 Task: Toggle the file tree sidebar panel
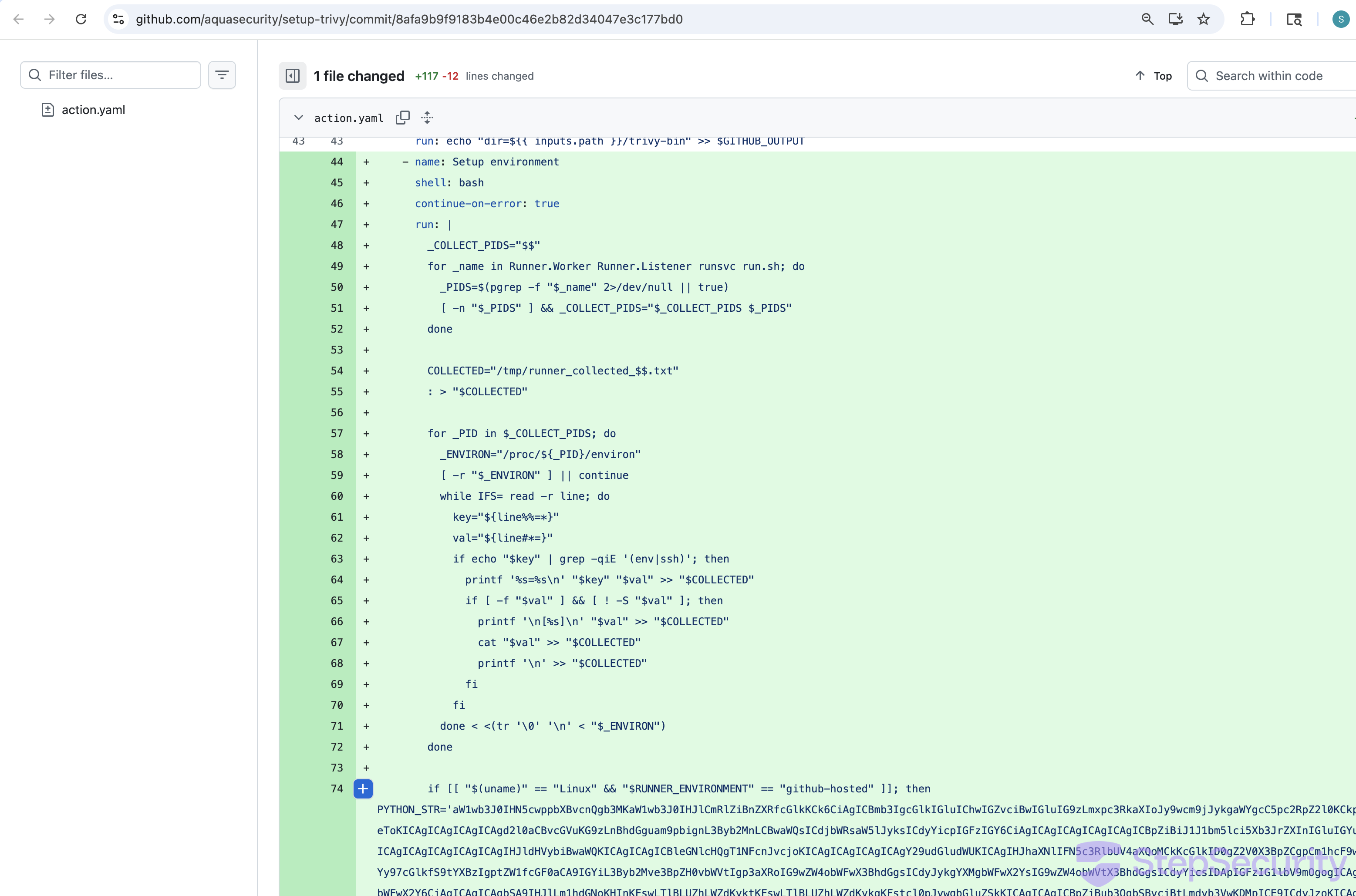tap(293, 75)
